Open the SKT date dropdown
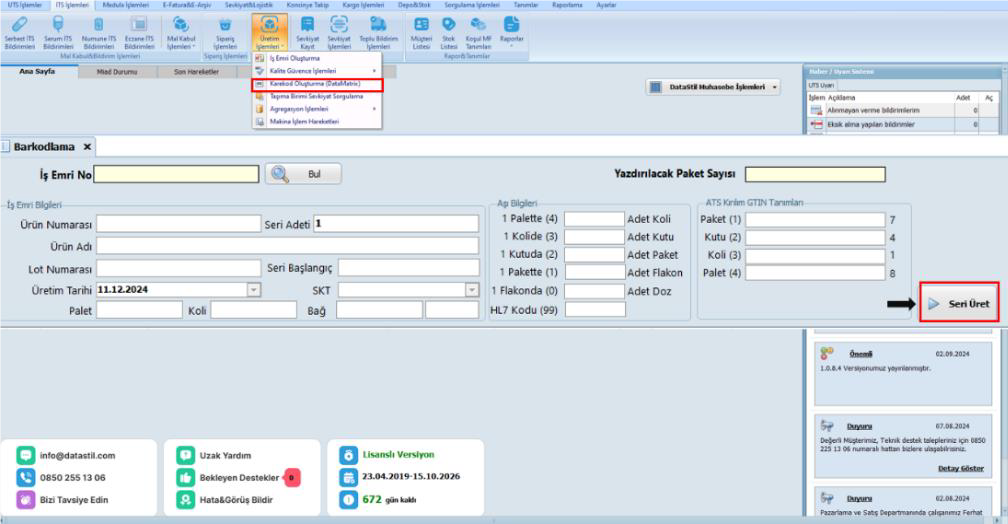The height and width of the screenshot is (524, 1008). click(x=472, y=290)
